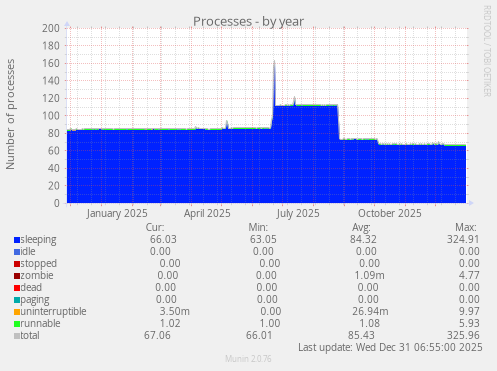Click the 'zombie' legend label

coord(37,275)
